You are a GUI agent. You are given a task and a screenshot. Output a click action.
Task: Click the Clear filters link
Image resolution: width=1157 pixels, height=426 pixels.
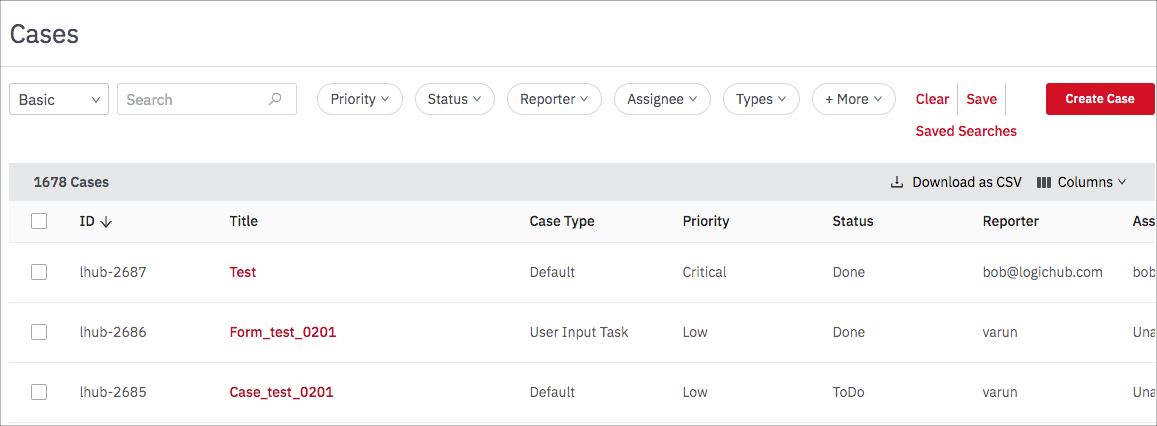click(x=933, y=99)
